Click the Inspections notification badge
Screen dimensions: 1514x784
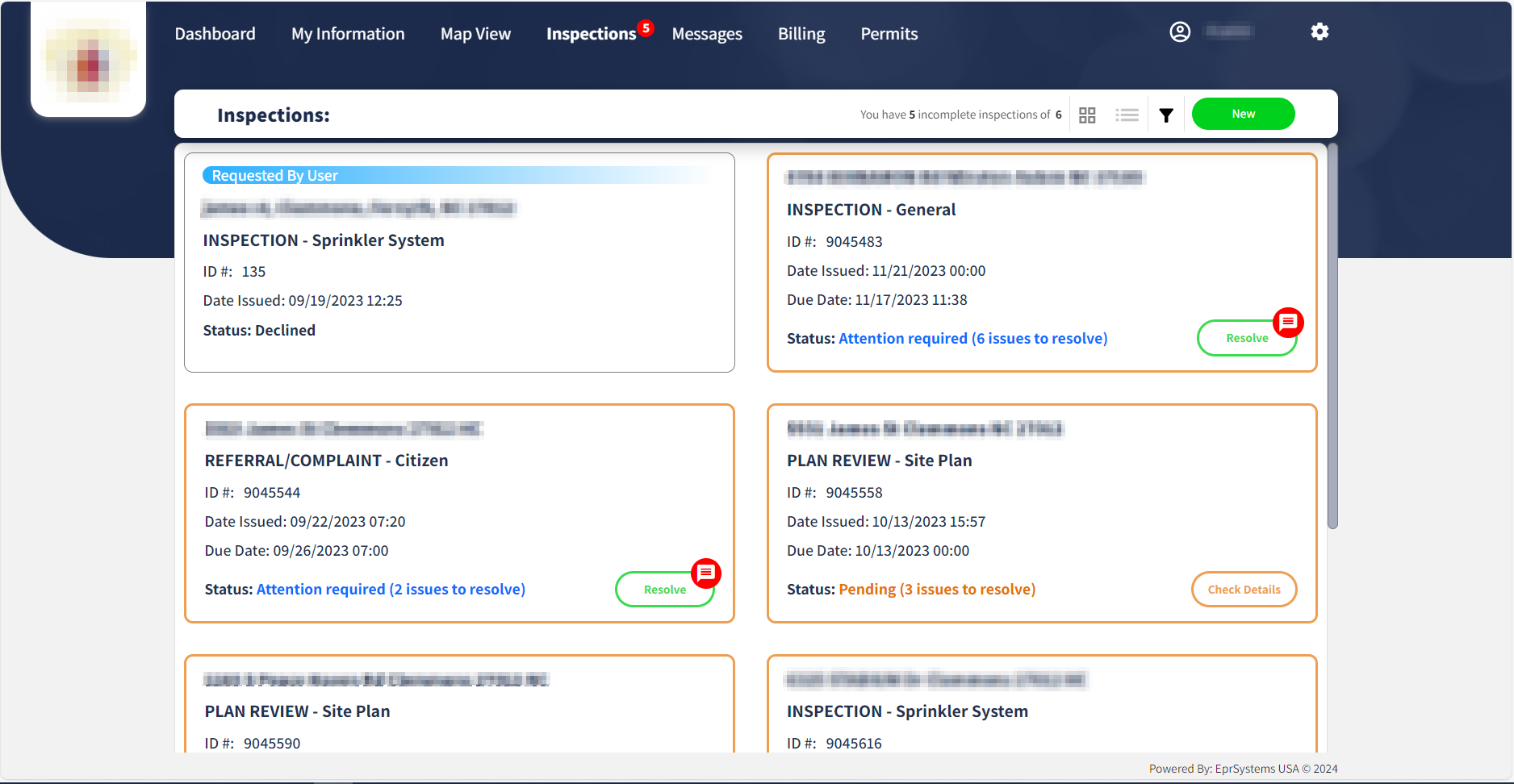pyautogui.click(x=646, y=28)
